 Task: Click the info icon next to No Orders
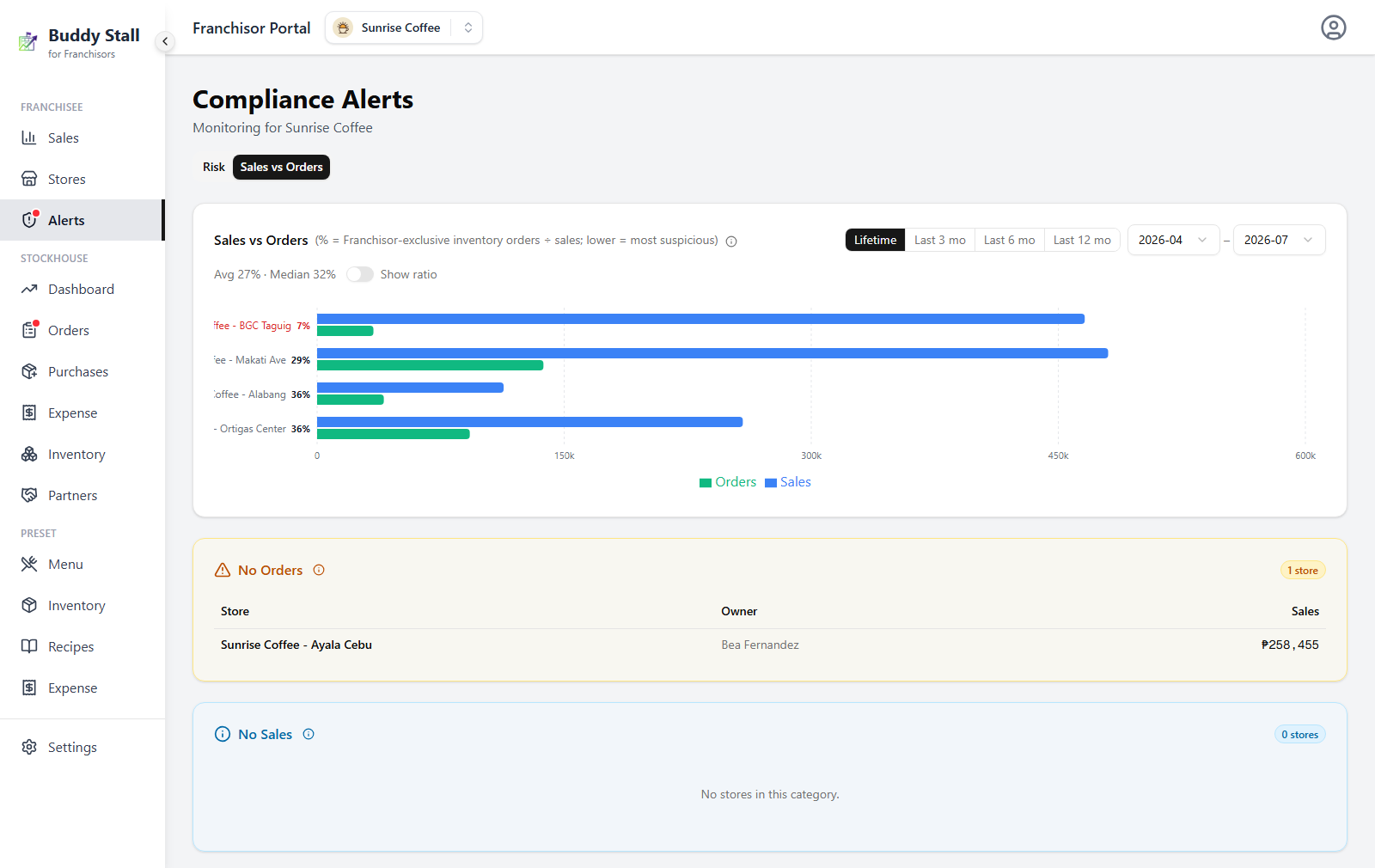pyautogui.click(x=319, y=570)
